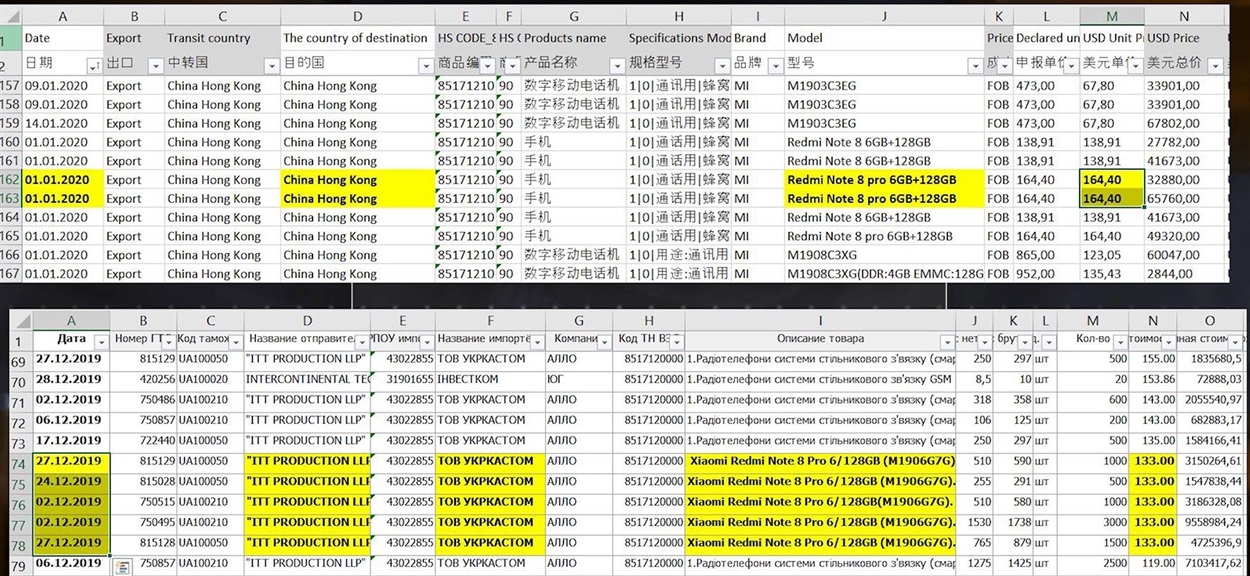The width and height of the screenshot is (1250, 576).
Task: Select date cell 17.12.2019
Action: [72, 440]
